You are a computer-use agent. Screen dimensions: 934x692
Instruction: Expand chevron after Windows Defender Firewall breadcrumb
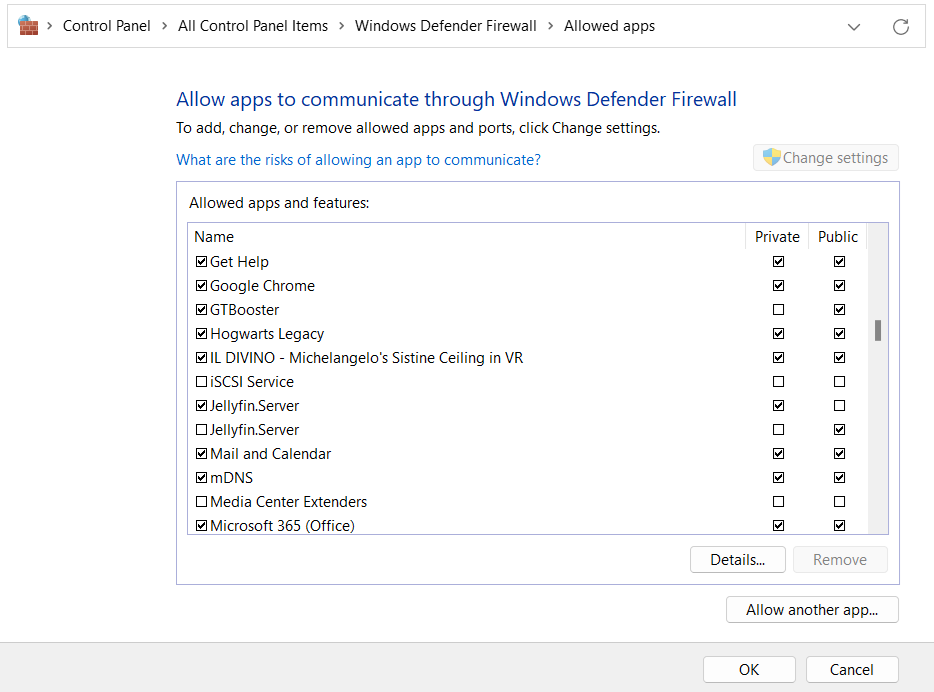click(x=551, y=26)
